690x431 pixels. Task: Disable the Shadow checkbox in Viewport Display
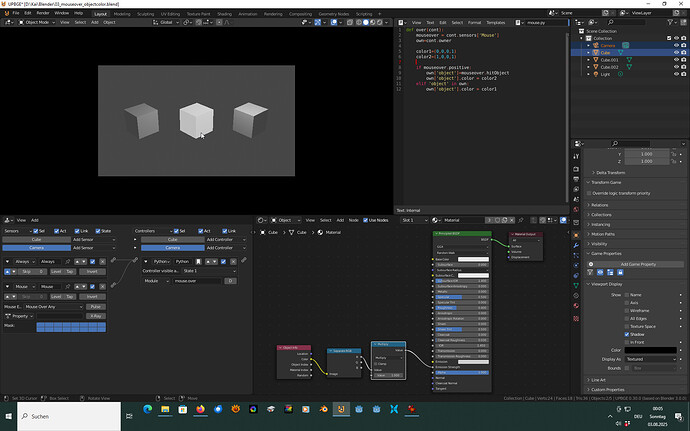pos(627,334)
